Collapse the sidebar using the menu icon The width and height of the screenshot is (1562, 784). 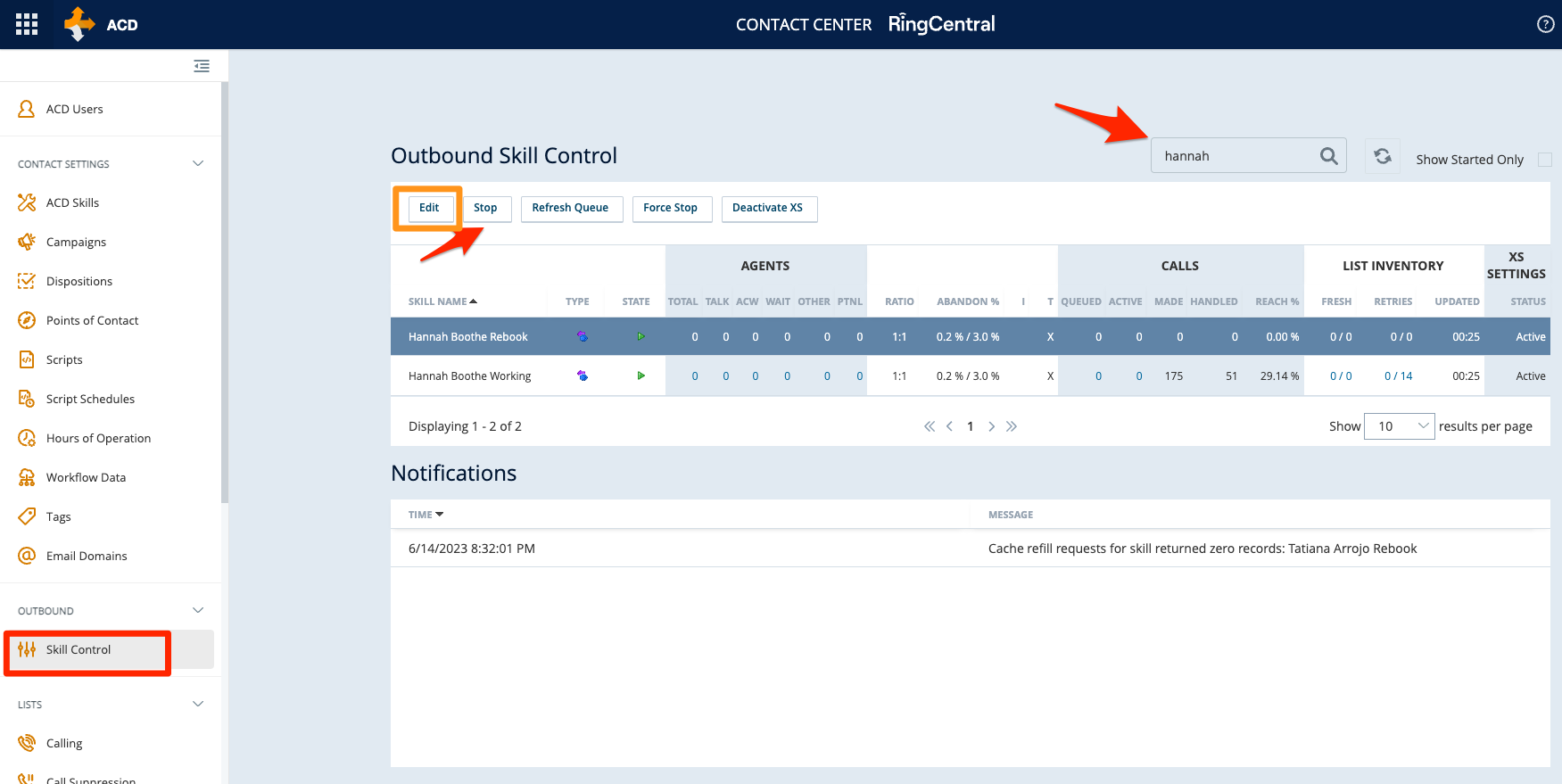click(202, 66)
